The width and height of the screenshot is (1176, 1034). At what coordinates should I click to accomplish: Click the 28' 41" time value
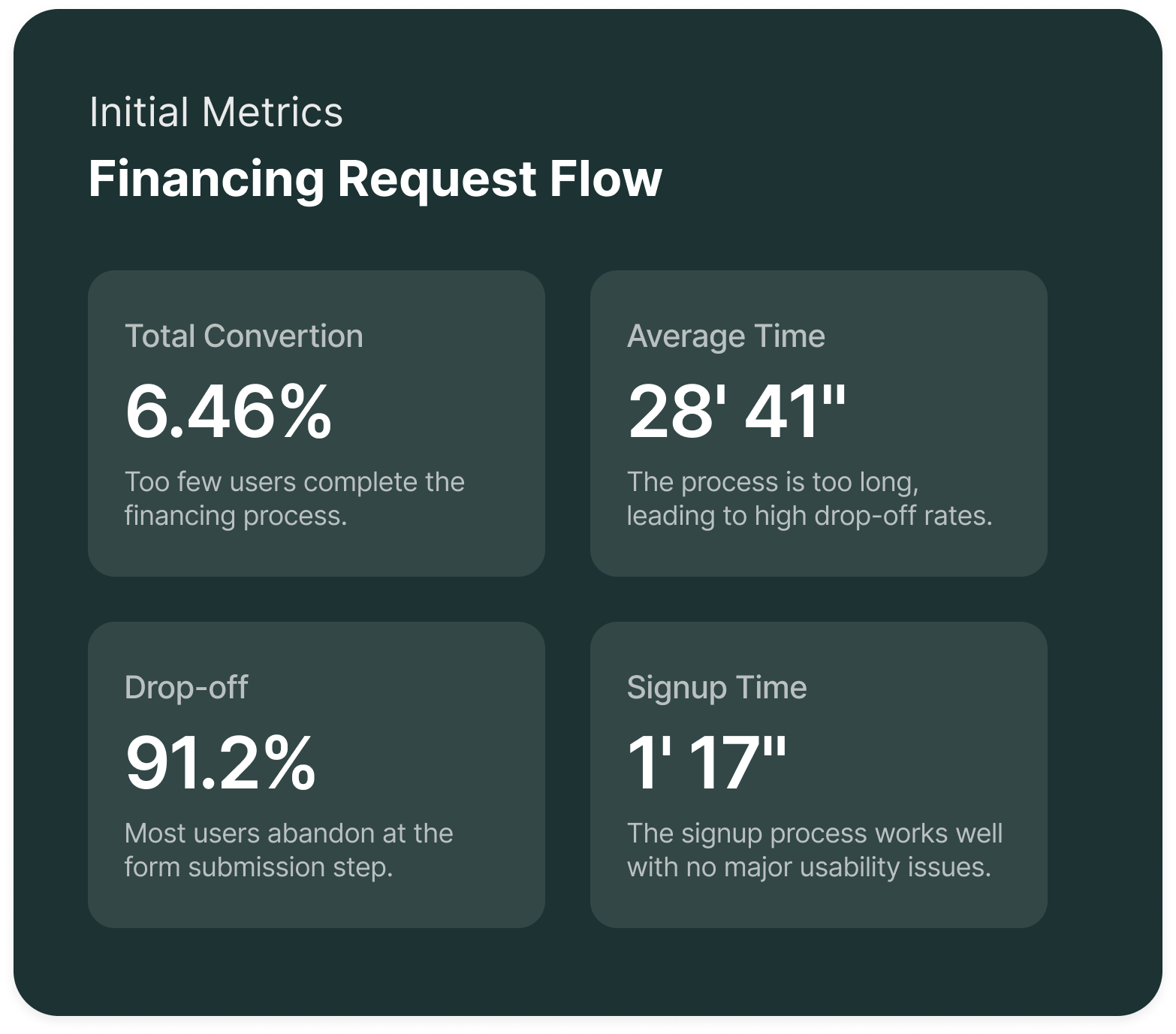pos(737,411)
